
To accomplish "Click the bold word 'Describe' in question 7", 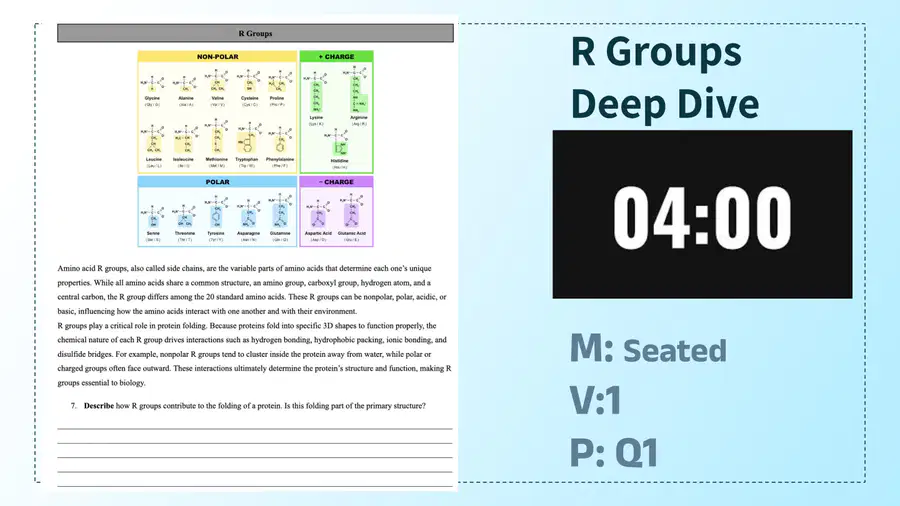I will (x=99, y=406).
